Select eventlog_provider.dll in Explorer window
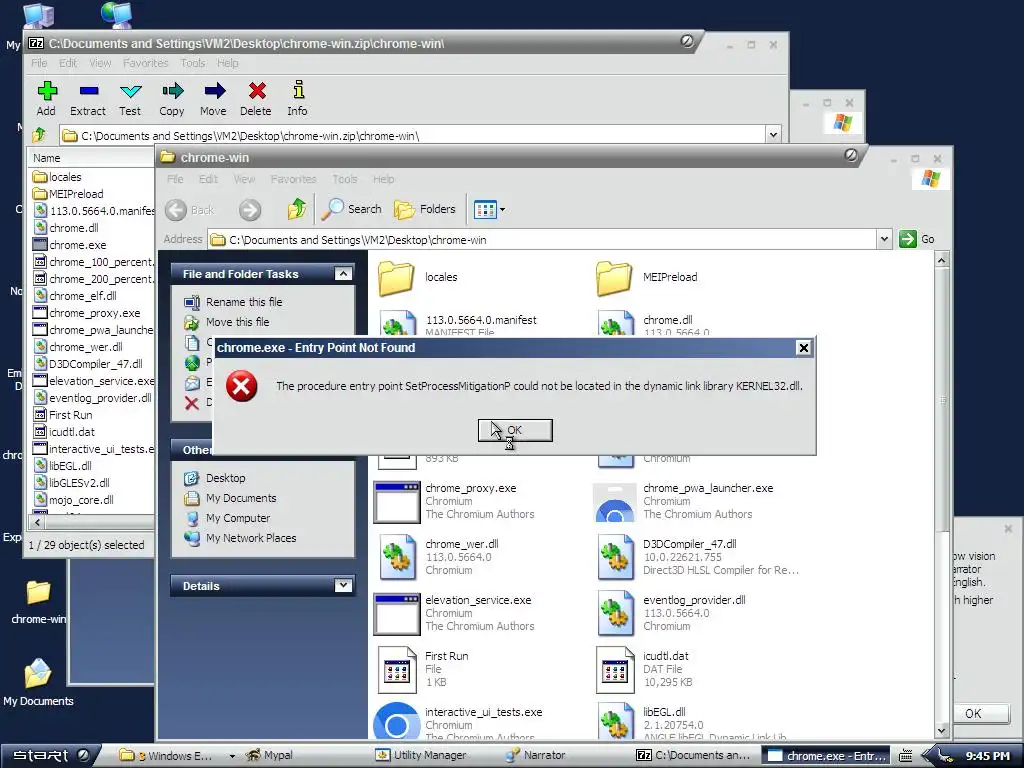This screenshot has height=768, width=1024. 671,613
